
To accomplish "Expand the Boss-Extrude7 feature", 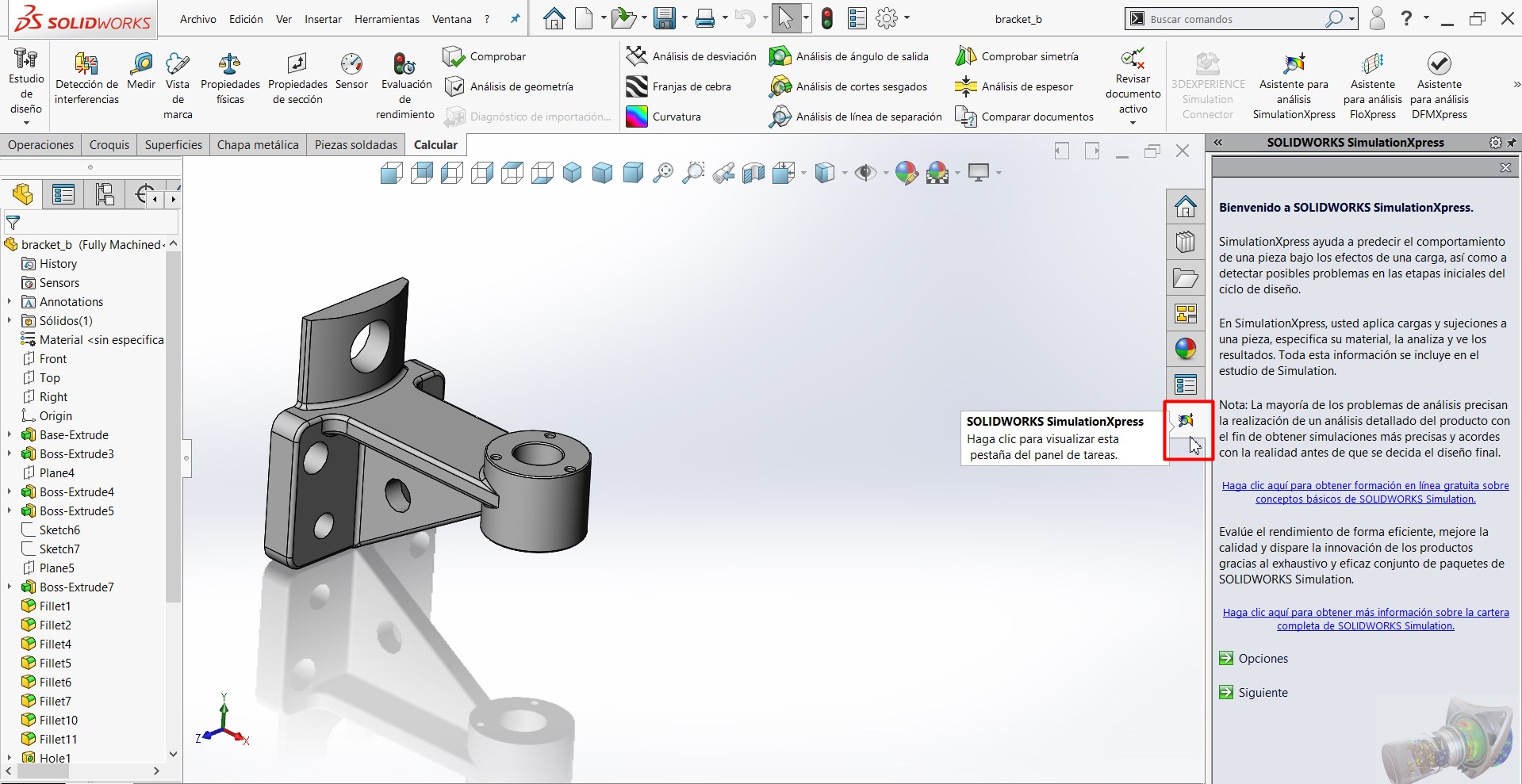I will click(10, 587).
